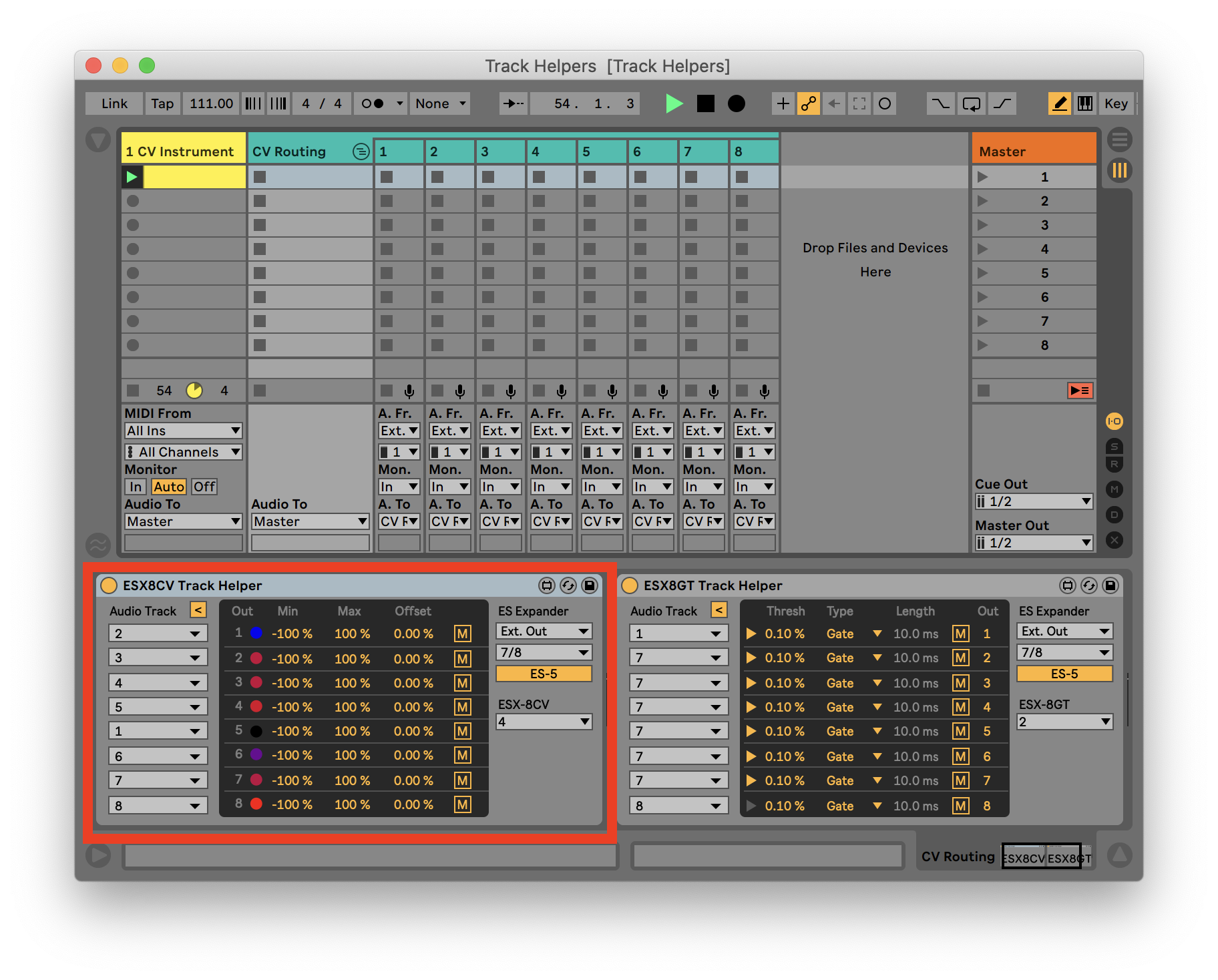Open MIDI From All Ins dropdown
This screenshot has width=1218, height=980.
click(x=183, y=431)
